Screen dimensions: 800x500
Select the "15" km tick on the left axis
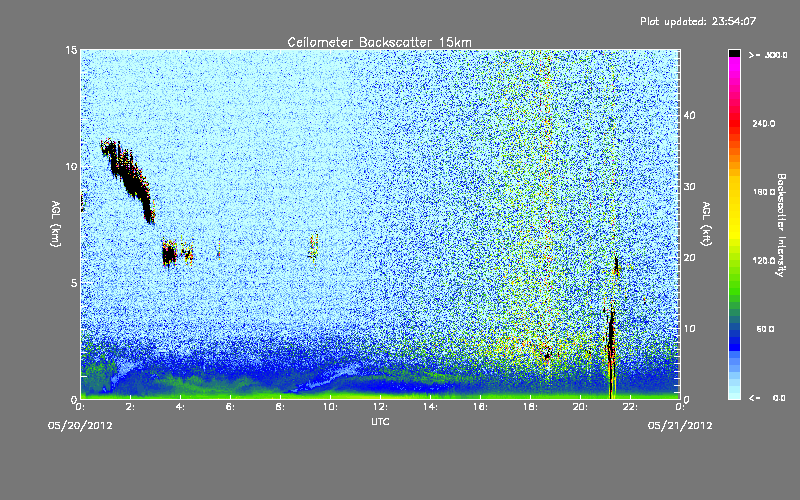click(x=71, y=50)
